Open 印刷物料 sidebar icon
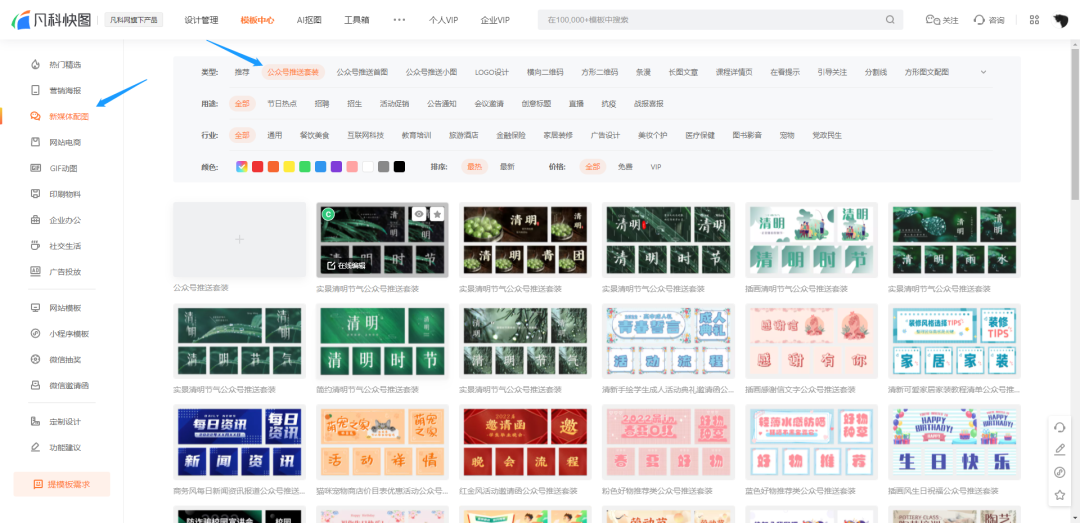 coord(36,194)
